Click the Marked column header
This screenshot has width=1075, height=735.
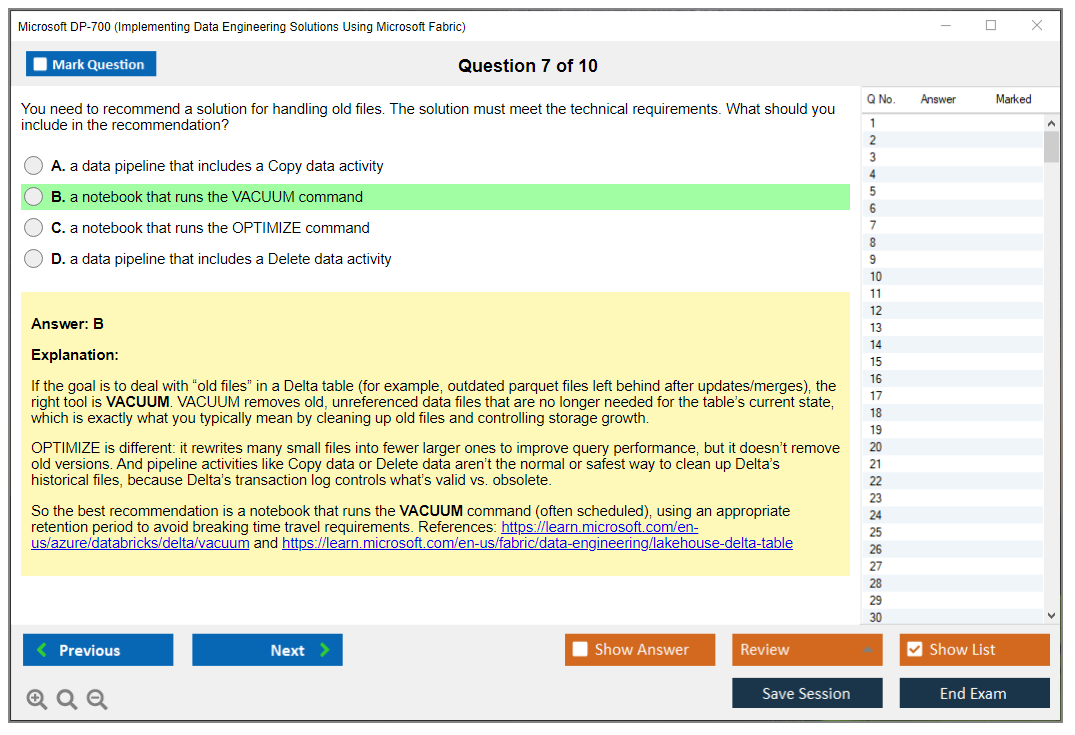[1013, 99]
